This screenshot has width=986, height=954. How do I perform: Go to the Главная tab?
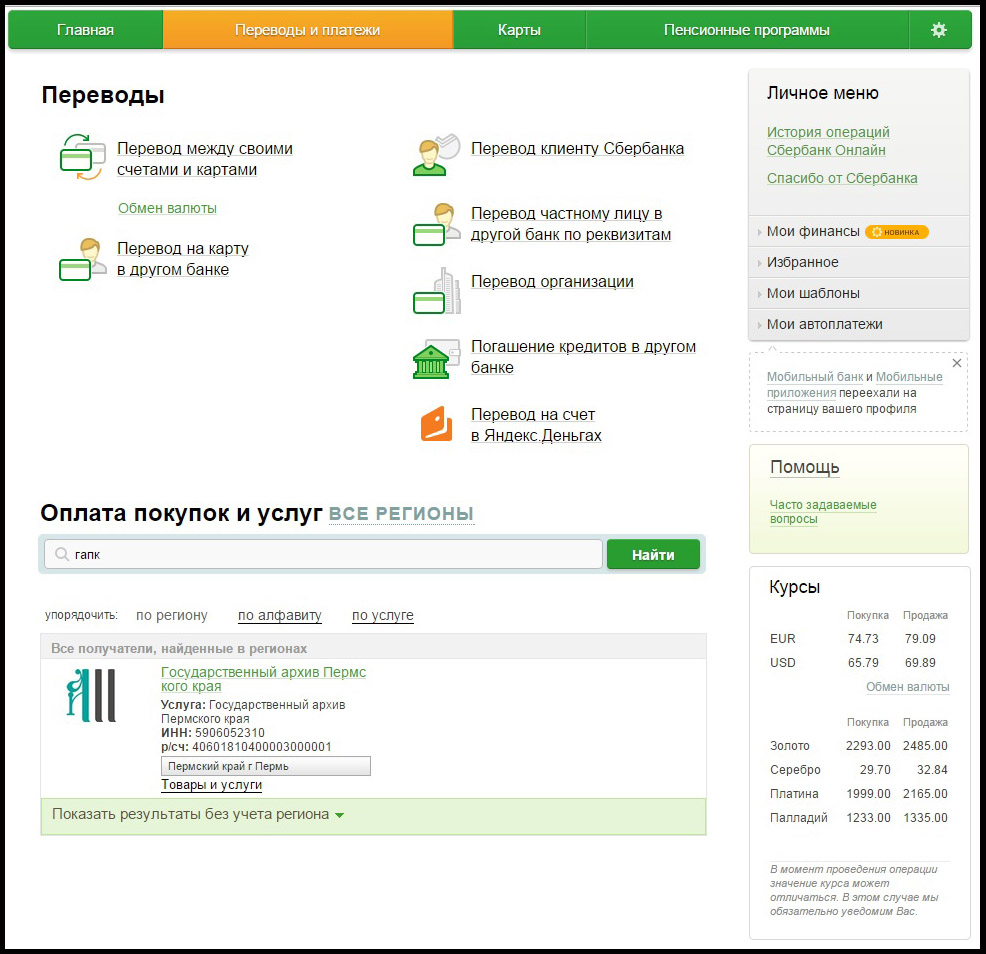click(x=86, y=30)
